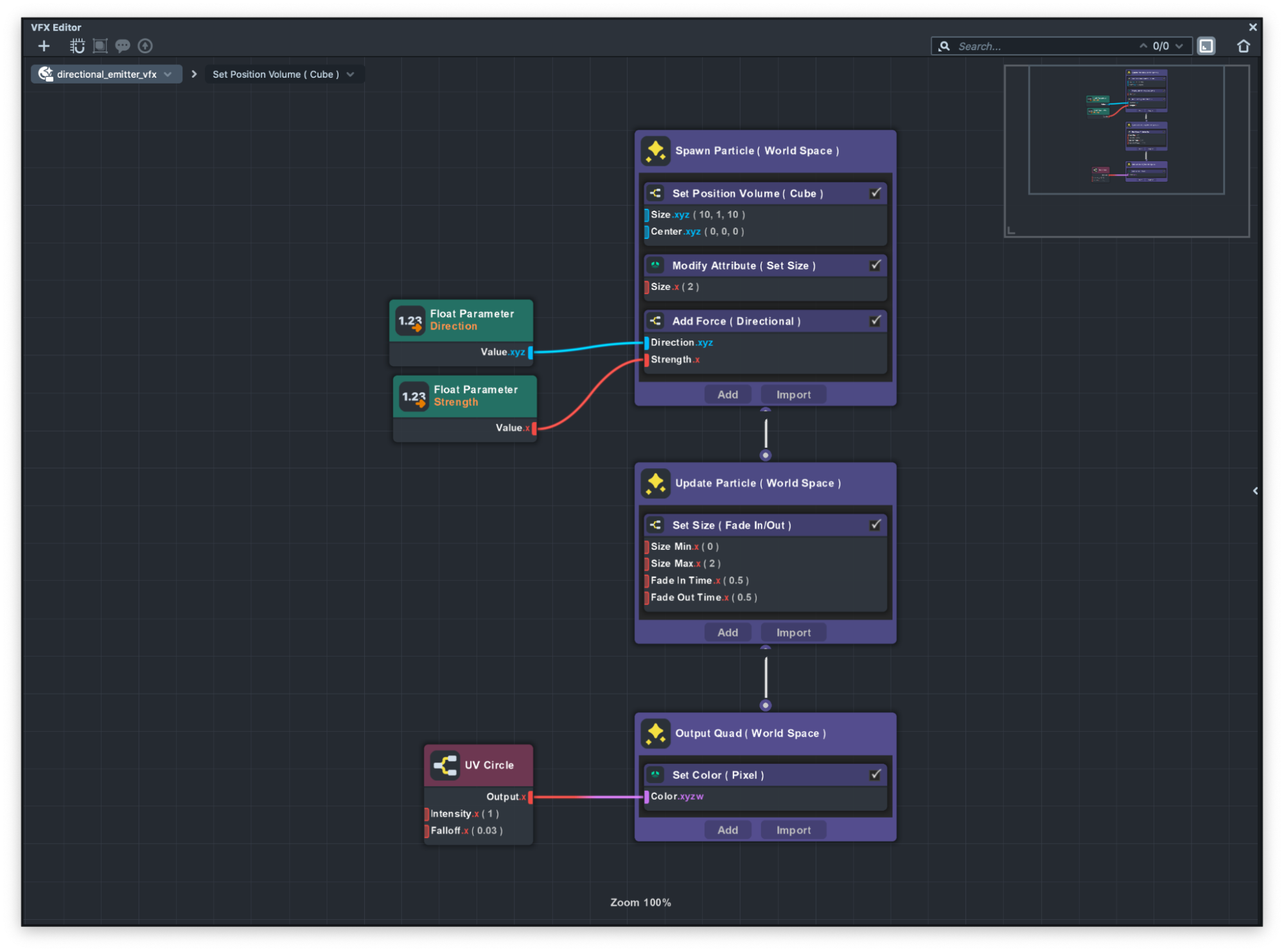Toggle the grid snap magnet icon

point(78,46)
